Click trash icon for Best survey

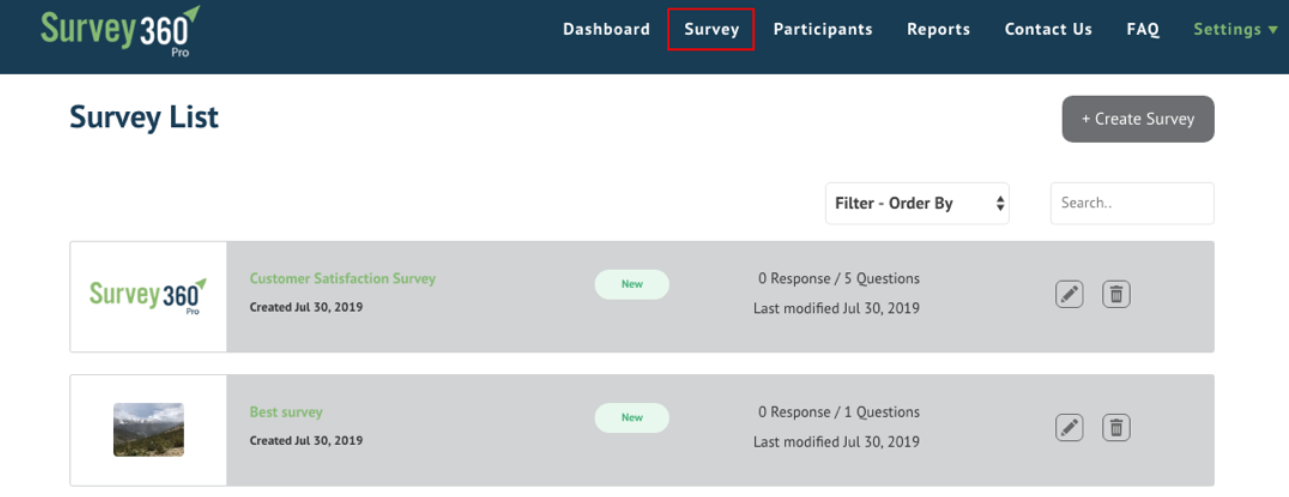coord(1116,428)
